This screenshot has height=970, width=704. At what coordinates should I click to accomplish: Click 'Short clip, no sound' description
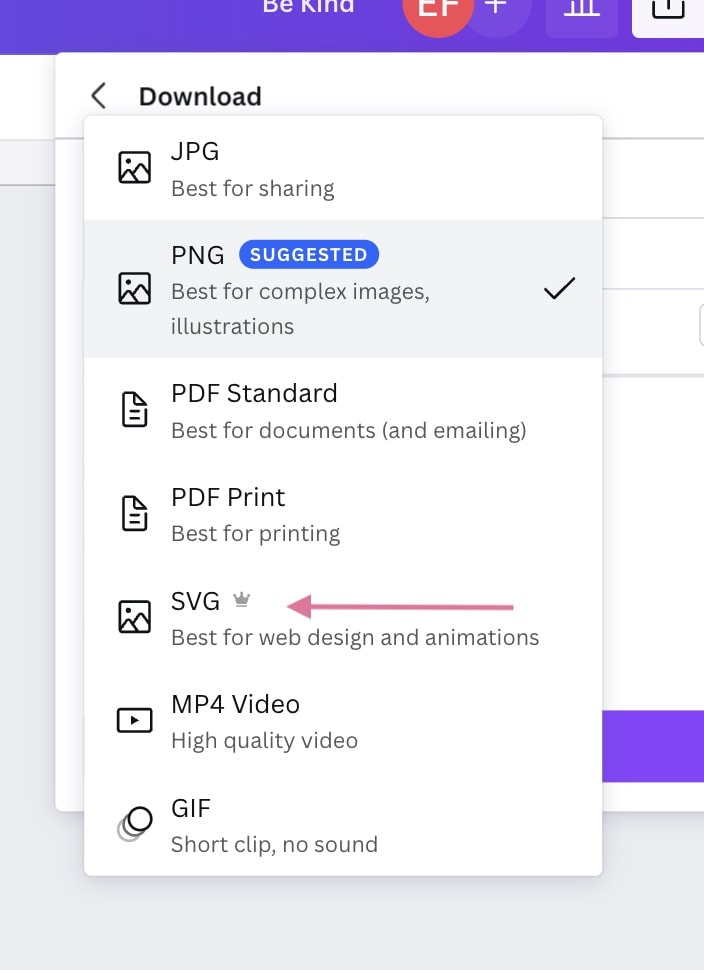pos(274,844)
